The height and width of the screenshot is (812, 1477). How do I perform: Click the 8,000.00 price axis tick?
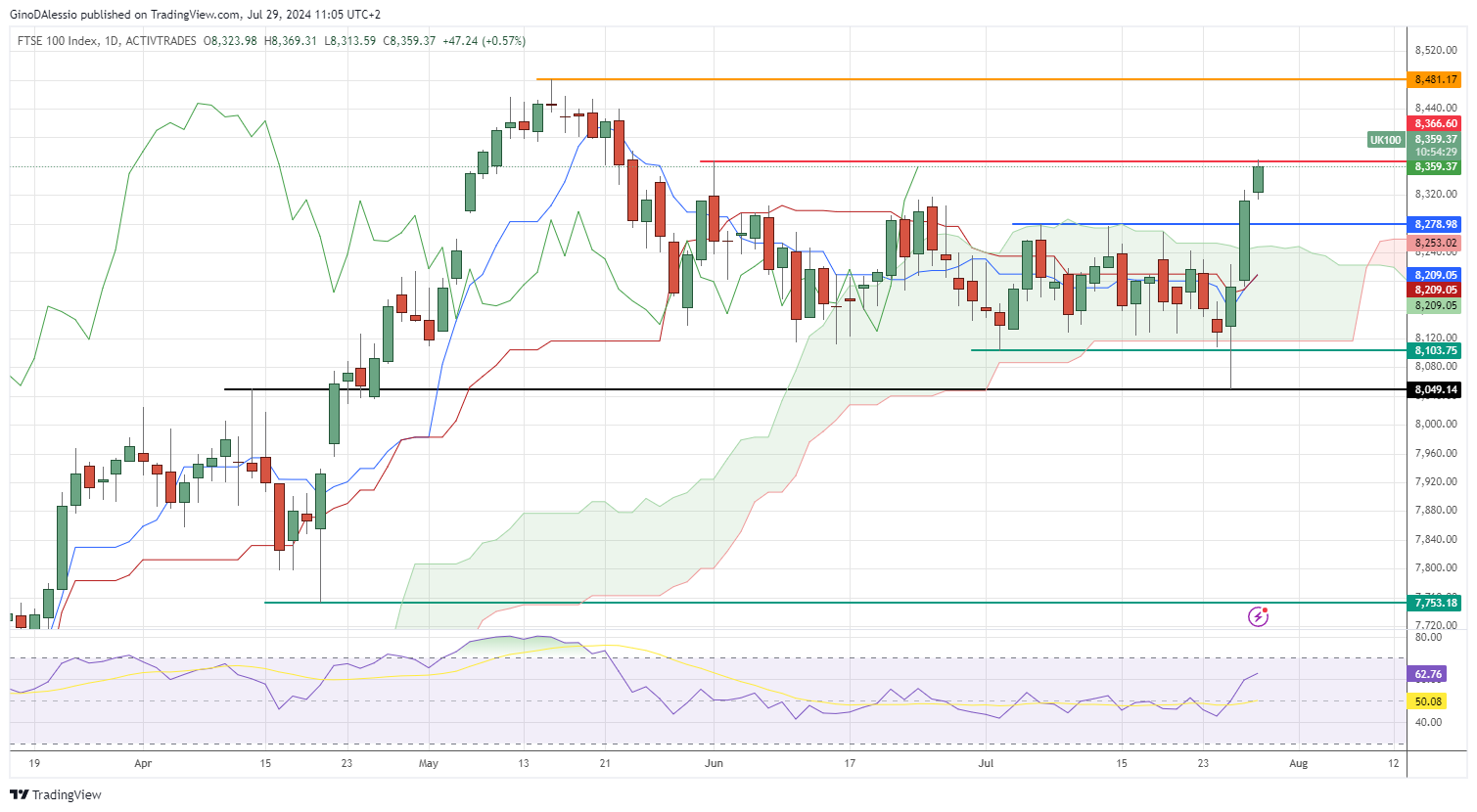tap(1436, 424)
